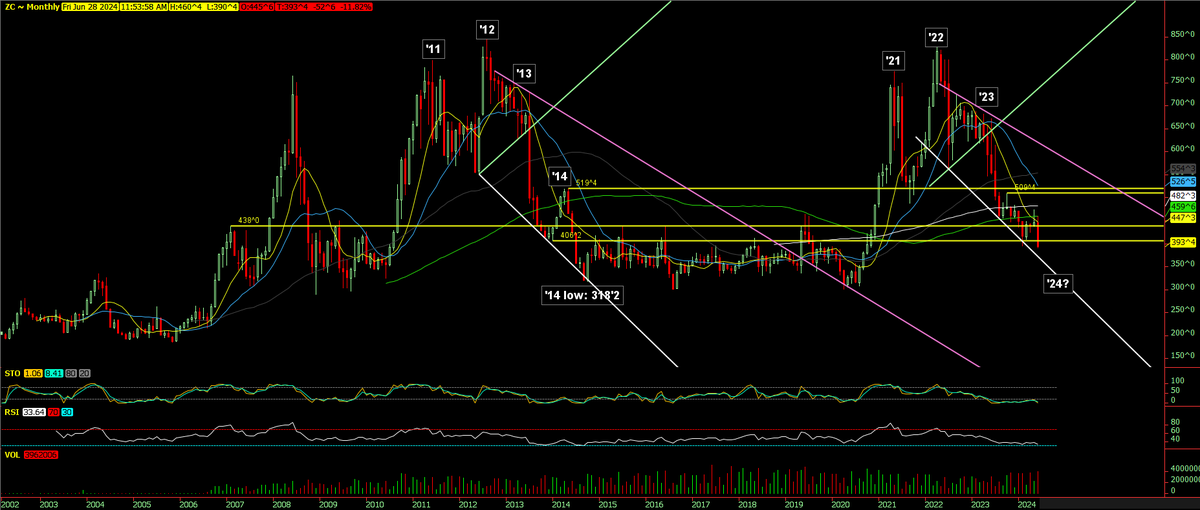Screen dimensions: 1200x510
Task: Select the green 459^6 price axis tag
Action: pos(1183,207)
